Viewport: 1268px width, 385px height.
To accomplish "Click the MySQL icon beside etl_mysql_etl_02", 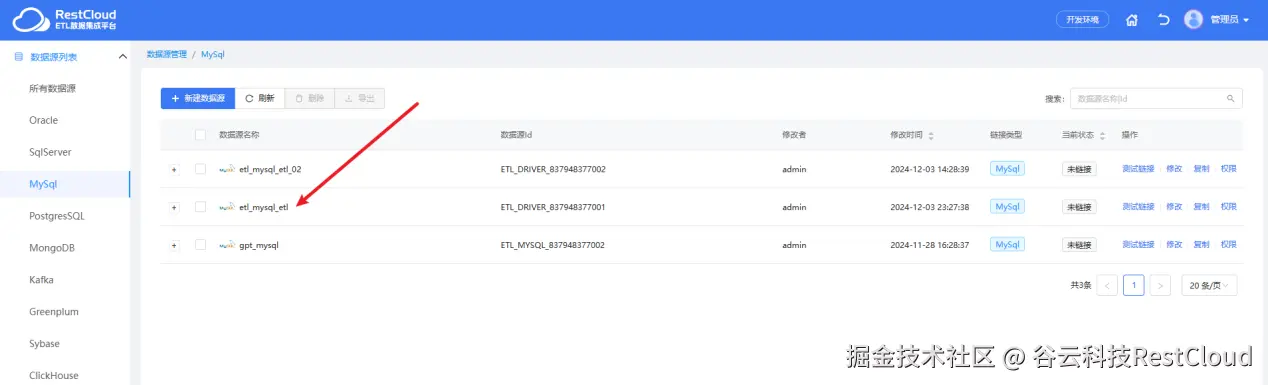I will [x=227, y=169].
